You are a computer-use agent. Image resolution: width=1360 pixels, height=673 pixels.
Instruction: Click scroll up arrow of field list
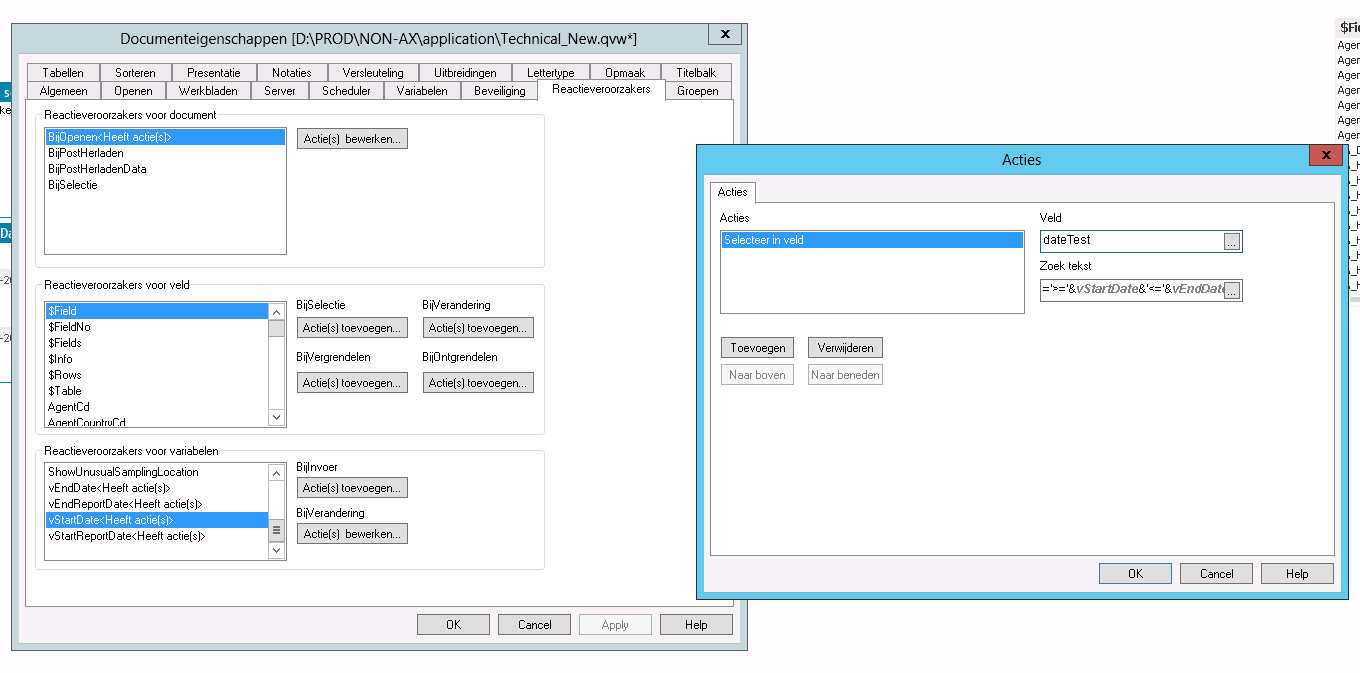(x=277, y=311)
